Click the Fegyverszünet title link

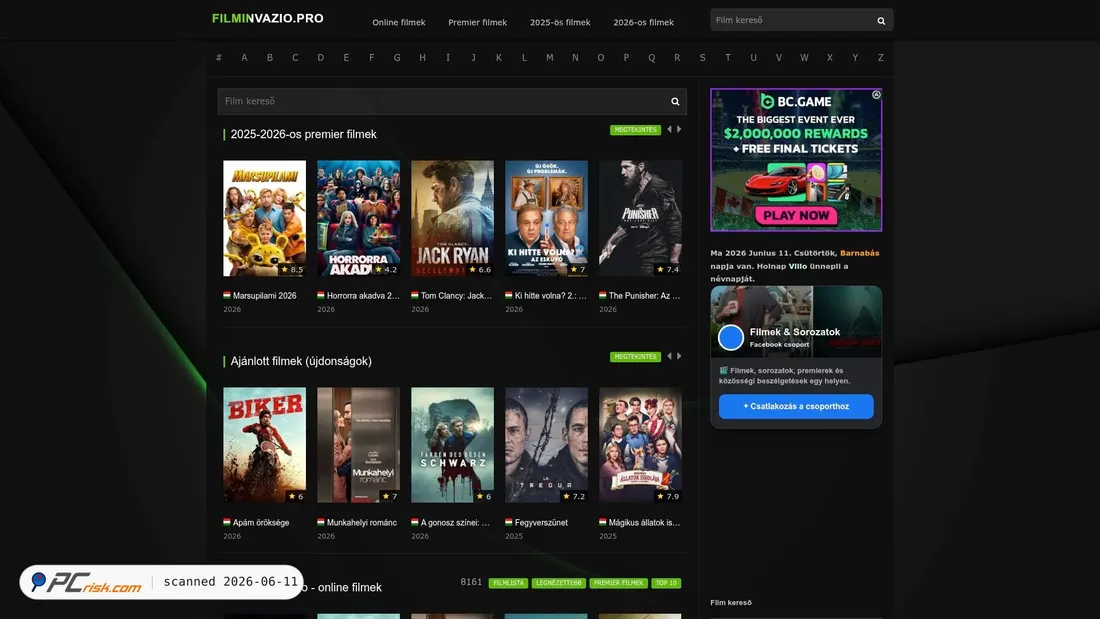pyautogui.click(x=541, y=522)
